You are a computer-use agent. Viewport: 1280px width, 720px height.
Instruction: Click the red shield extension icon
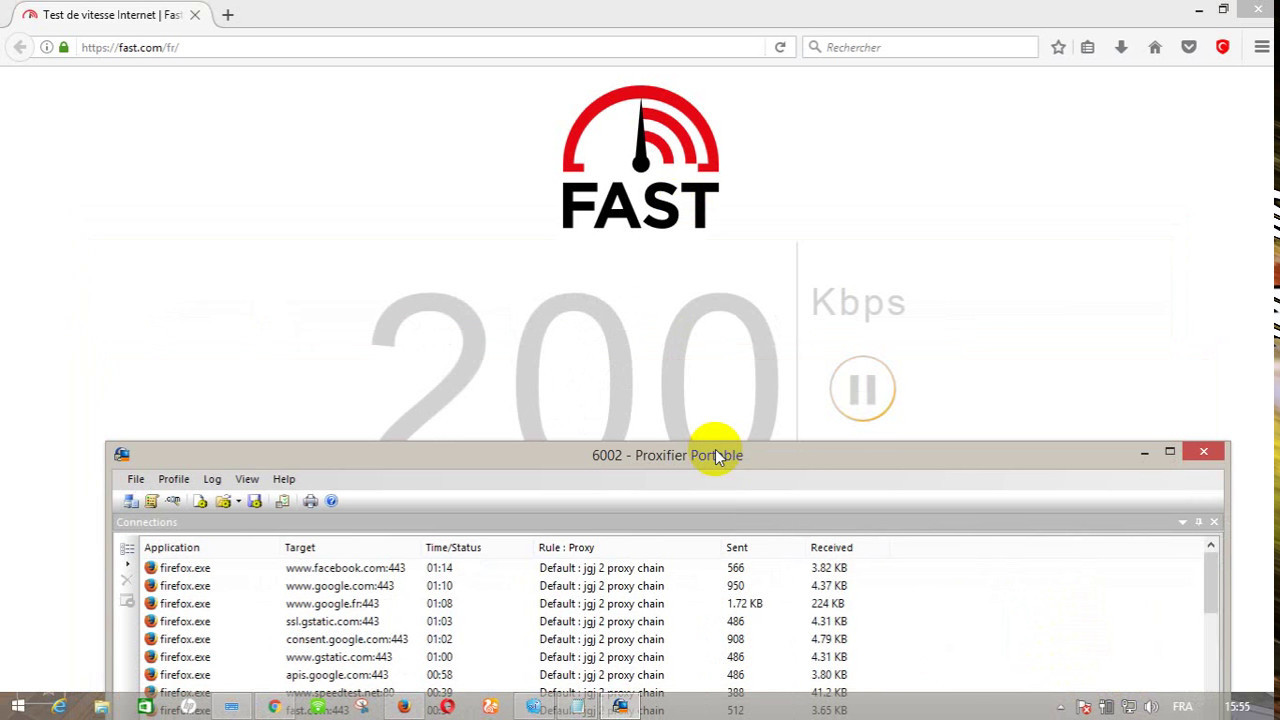point(1222,47)
